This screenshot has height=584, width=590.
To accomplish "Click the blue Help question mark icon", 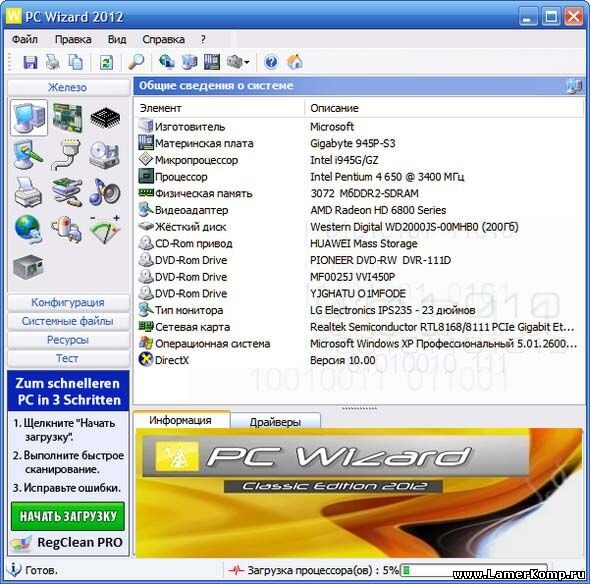I will 271,62.
